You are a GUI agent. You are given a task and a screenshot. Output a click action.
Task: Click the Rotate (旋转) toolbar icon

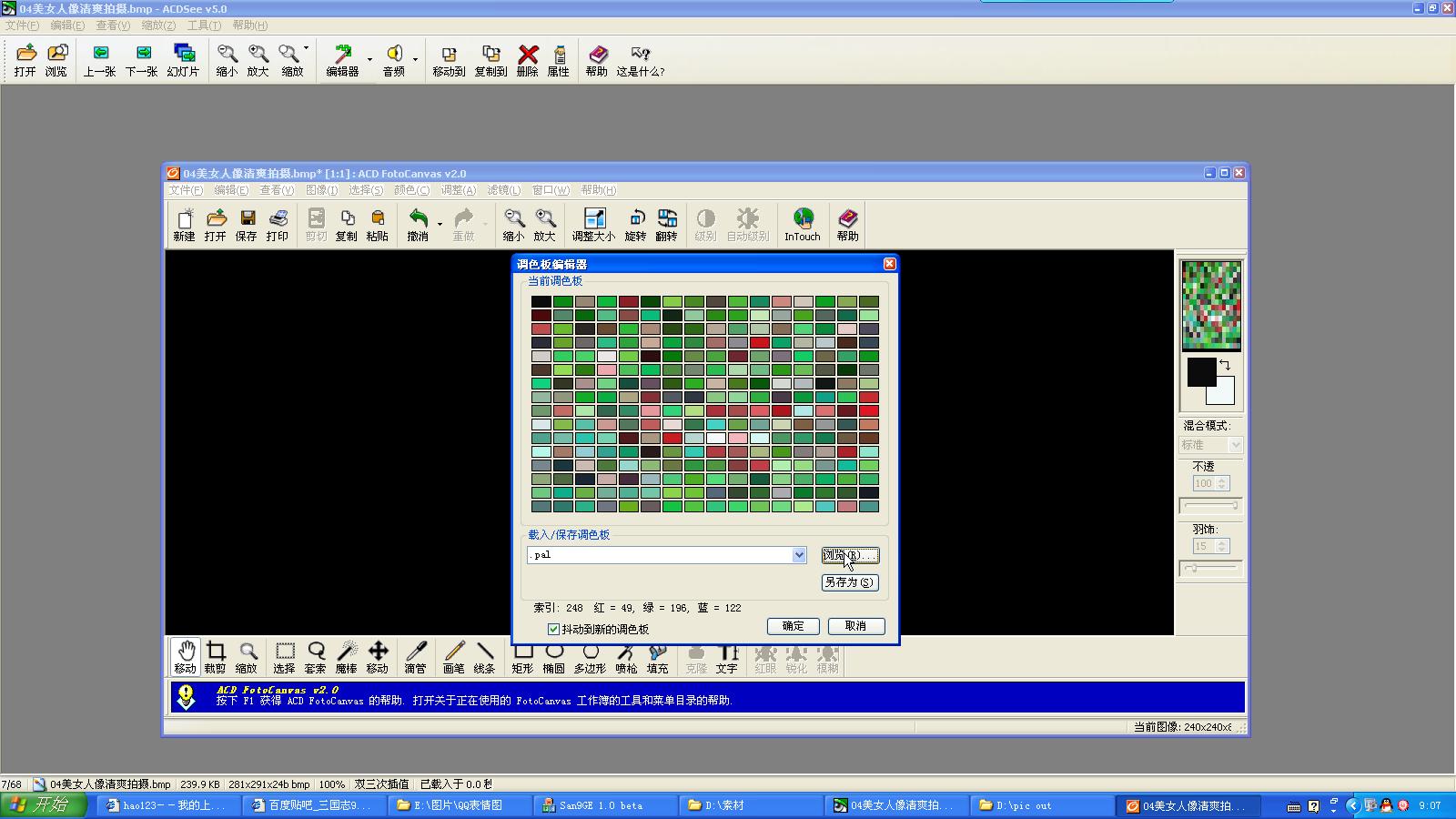(635, 224)
